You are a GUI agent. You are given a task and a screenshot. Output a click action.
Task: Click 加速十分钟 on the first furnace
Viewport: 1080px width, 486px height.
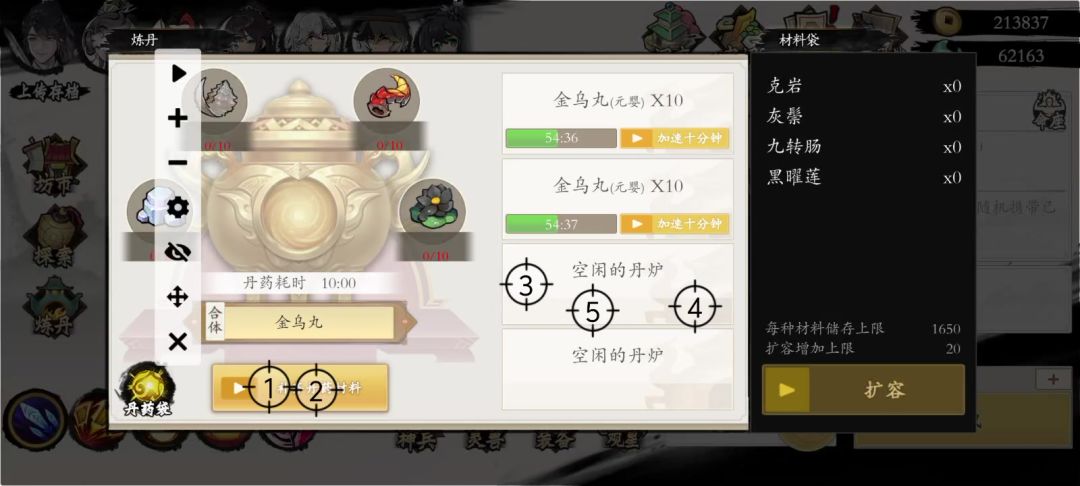coord(674,138)
